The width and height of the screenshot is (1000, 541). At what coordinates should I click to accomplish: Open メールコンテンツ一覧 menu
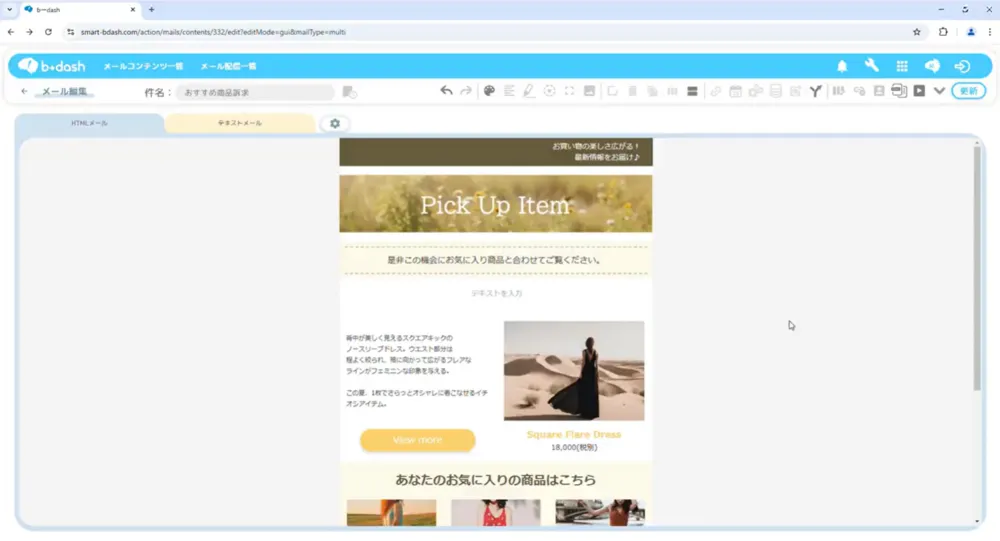143,66
